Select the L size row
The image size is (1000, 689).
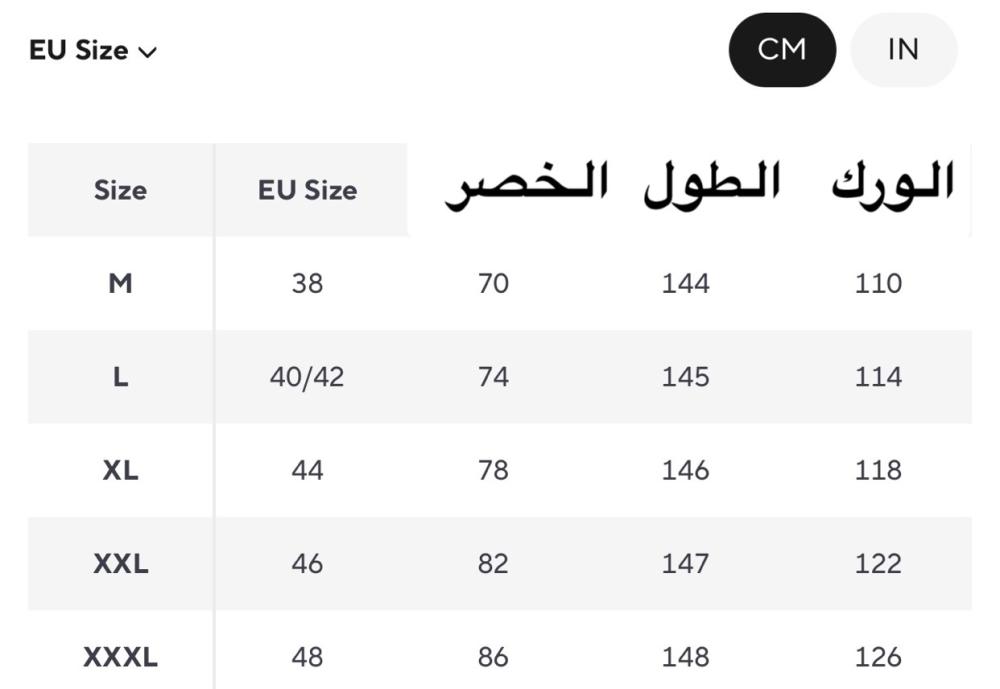click(499, 376)
